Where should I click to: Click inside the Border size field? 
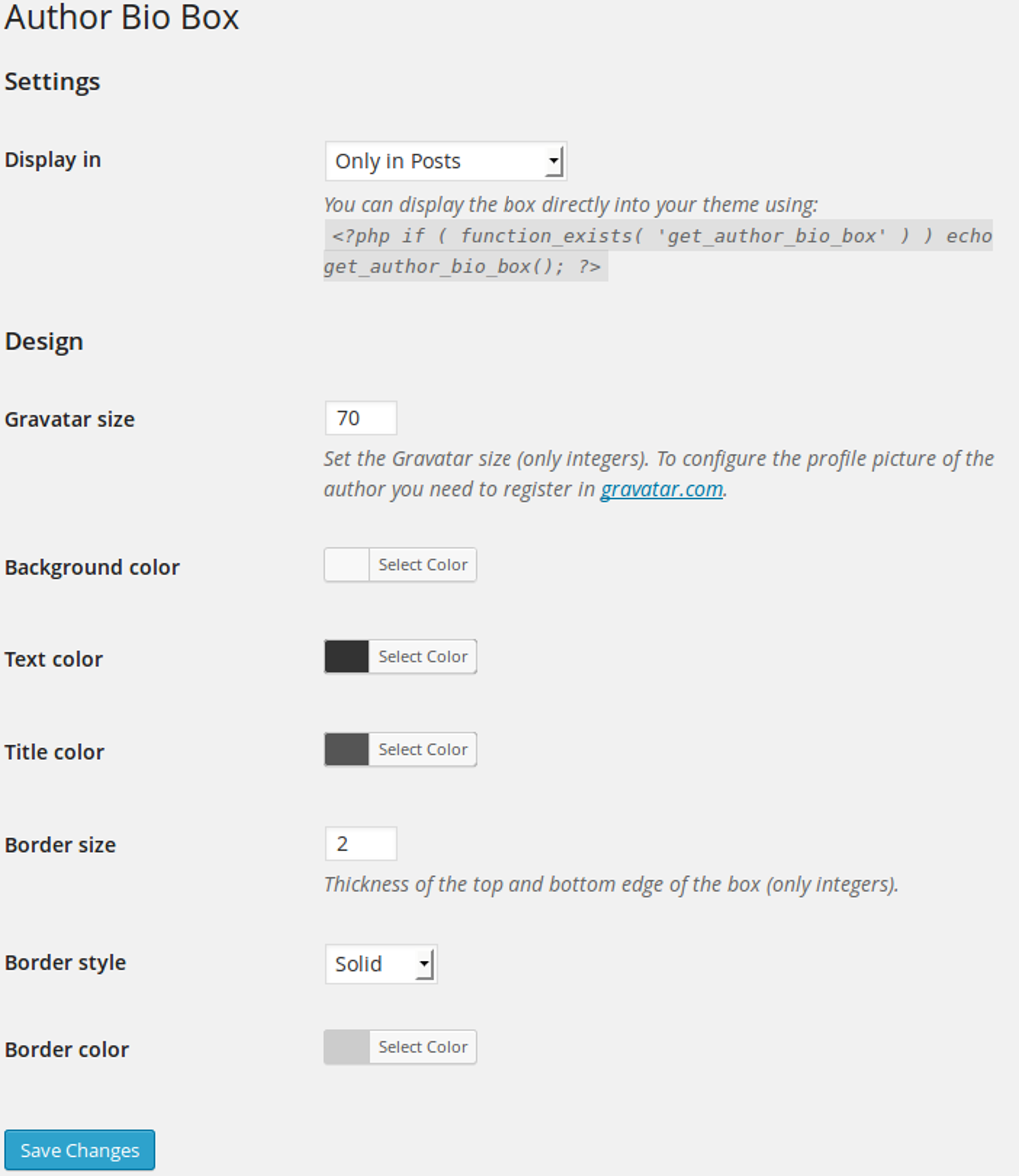coord(360,843)
